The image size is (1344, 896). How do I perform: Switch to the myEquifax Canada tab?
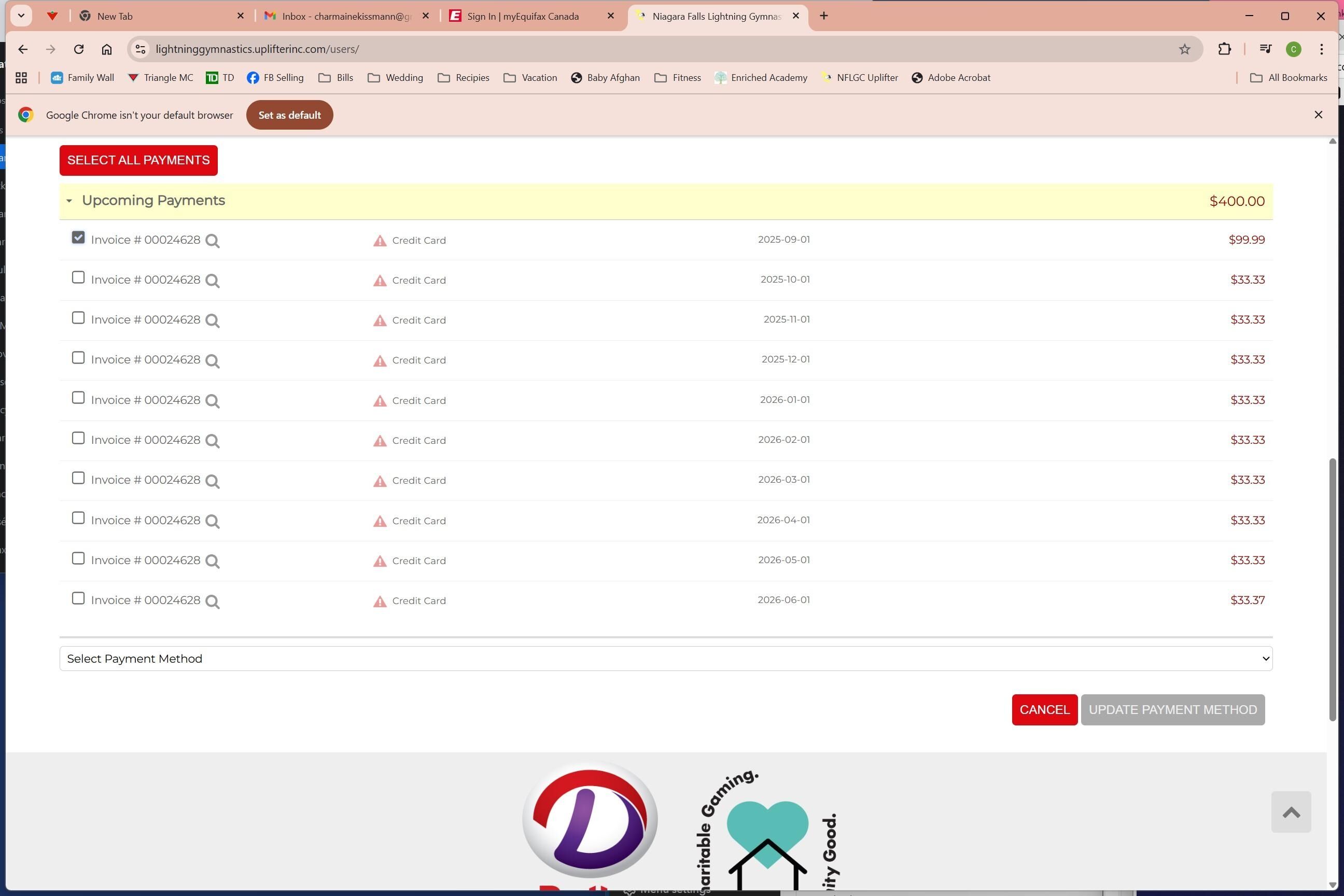[x=523, y=16]
